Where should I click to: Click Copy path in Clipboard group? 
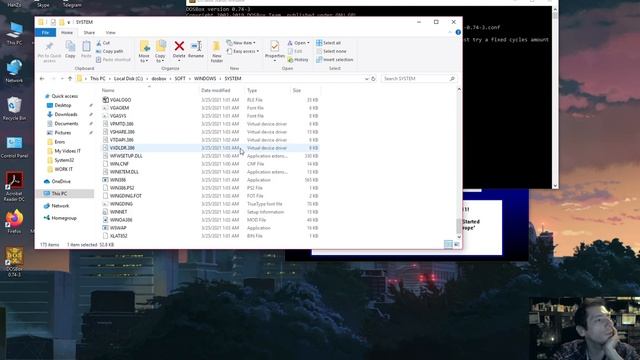pos(109,51)
